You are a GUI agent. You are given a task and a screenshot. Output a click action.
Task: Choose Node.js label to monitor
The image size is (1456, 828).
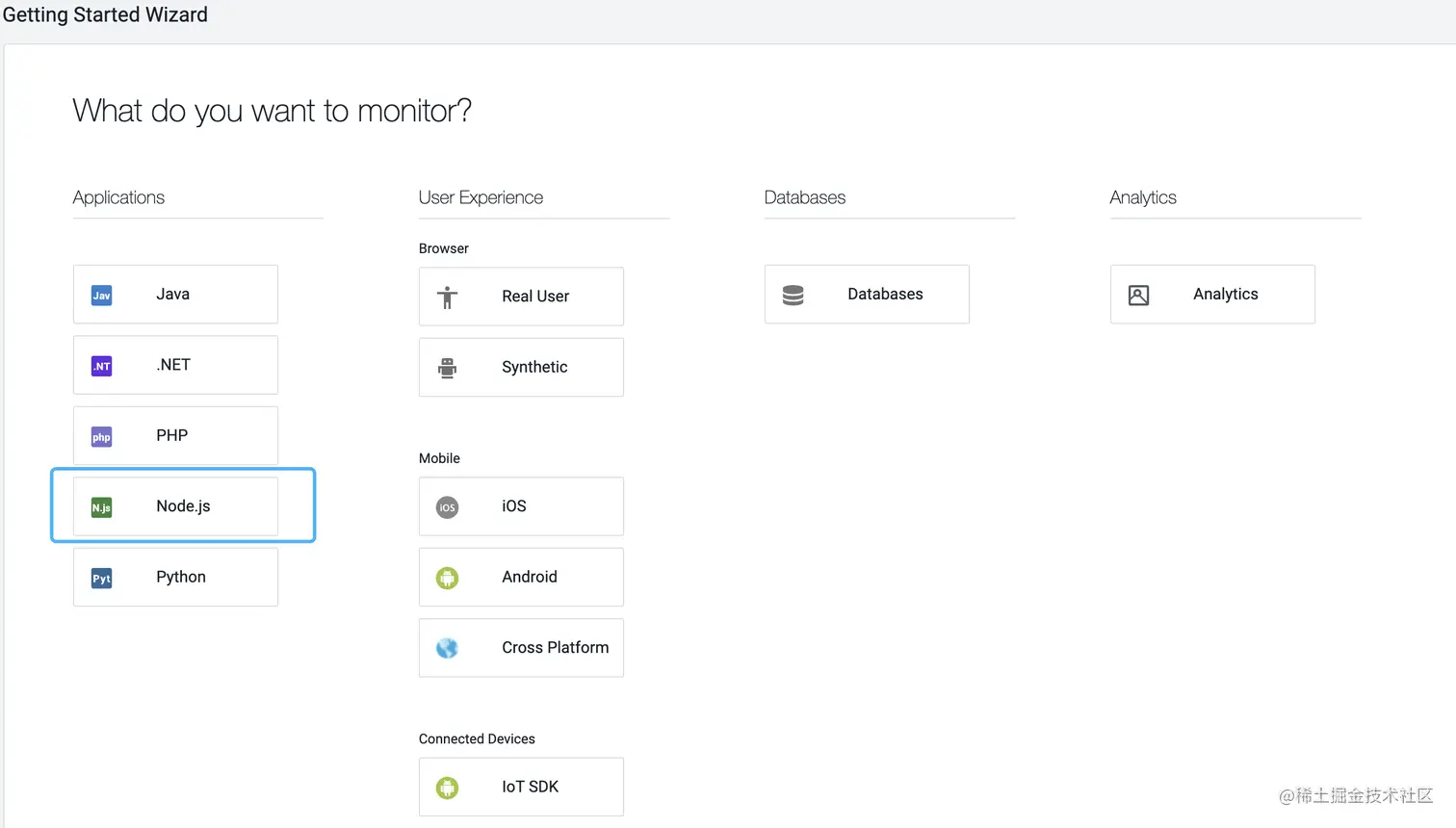click(183, 505)
